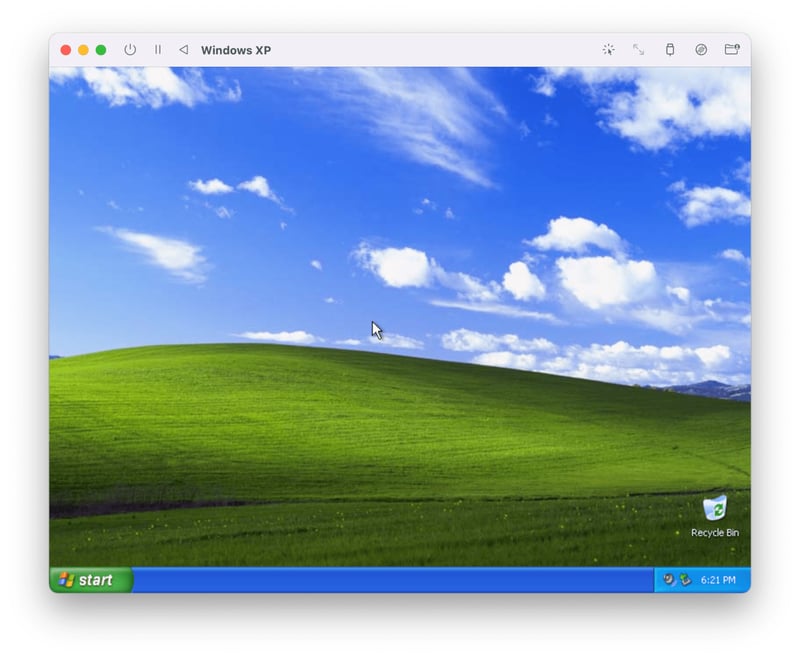Zoom the window using the green traffic light

(98, 48)
